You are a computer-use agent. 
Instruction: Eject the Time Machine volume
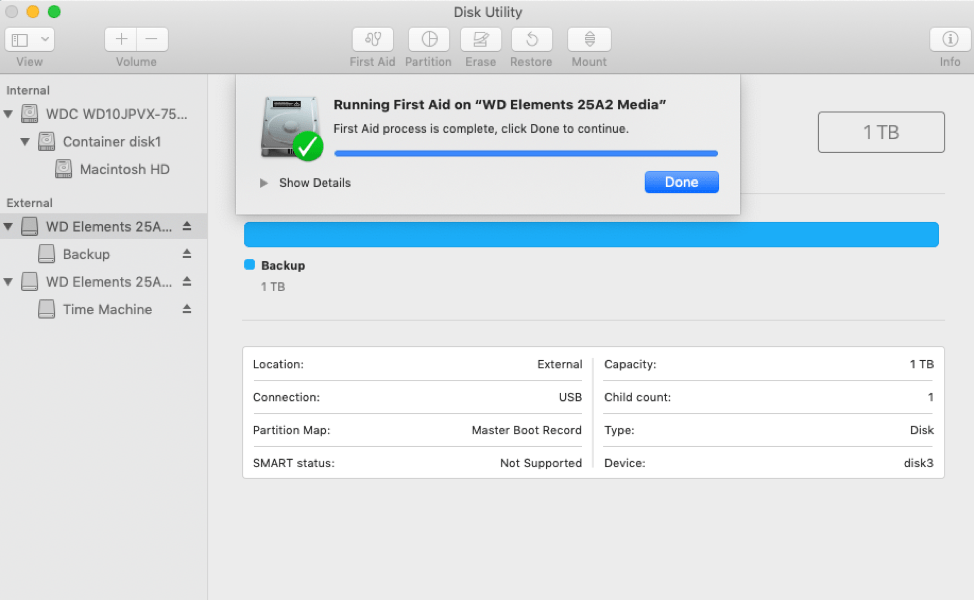point(186,310)
